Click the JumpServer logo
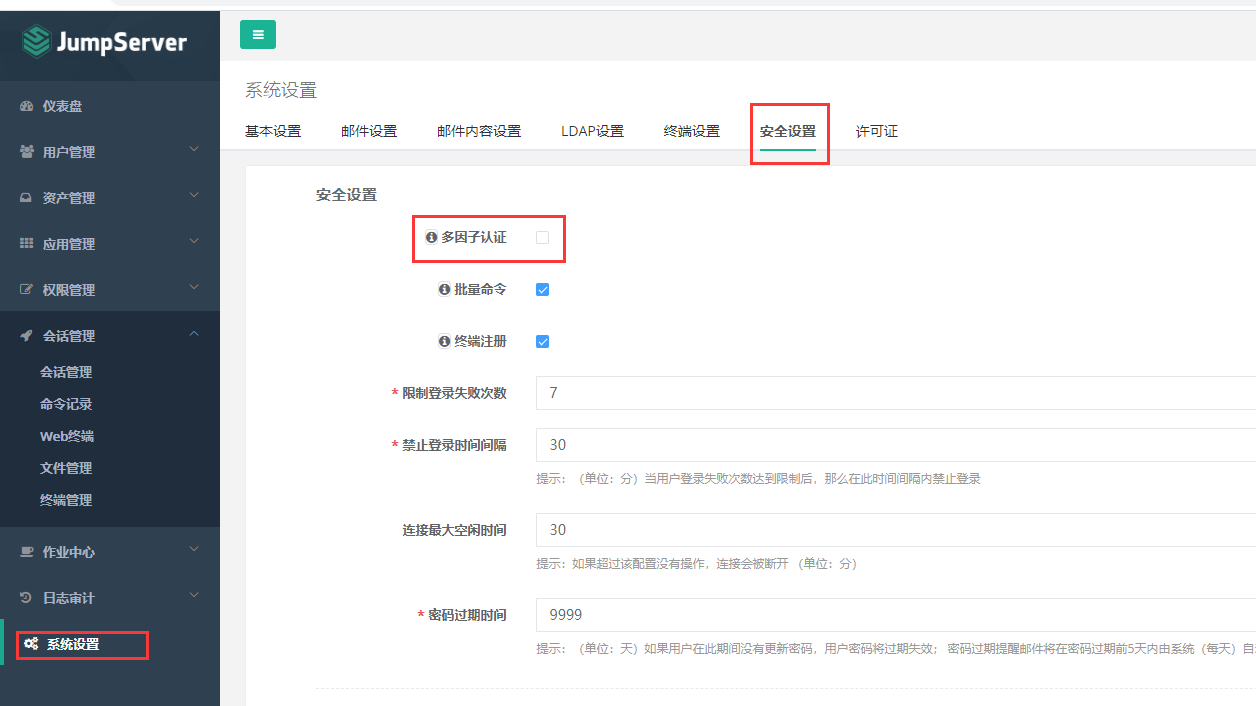 [105, 43]
